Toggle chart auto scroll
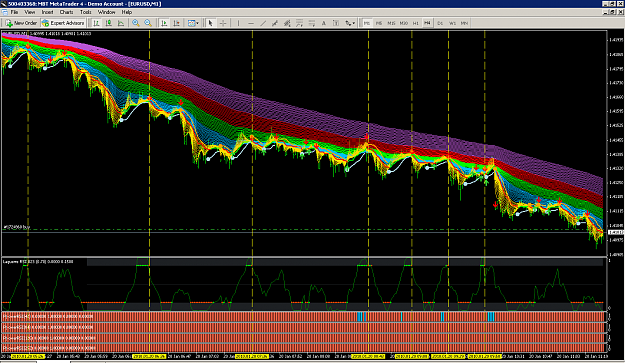Screen dimensions: 625x363 pos(164,23)
